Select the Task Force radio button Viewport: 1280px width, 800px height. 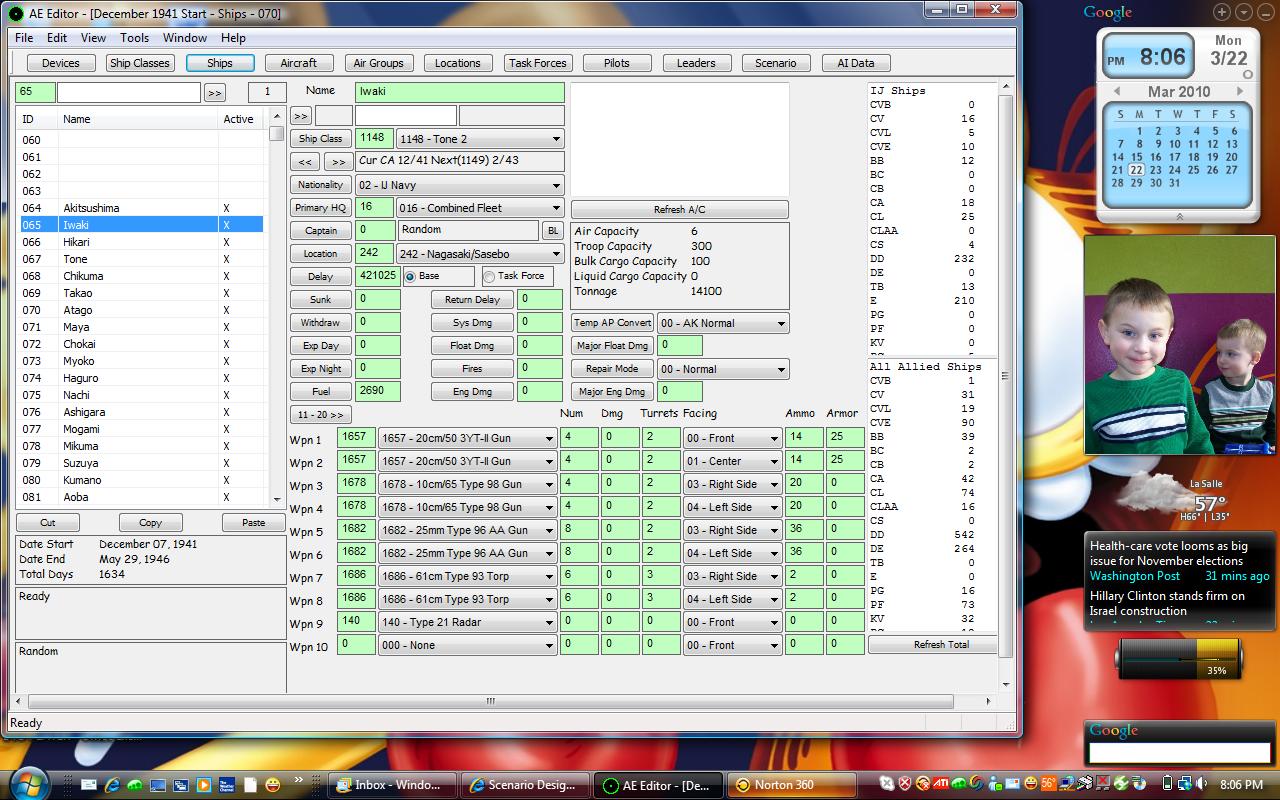point(489,276)
